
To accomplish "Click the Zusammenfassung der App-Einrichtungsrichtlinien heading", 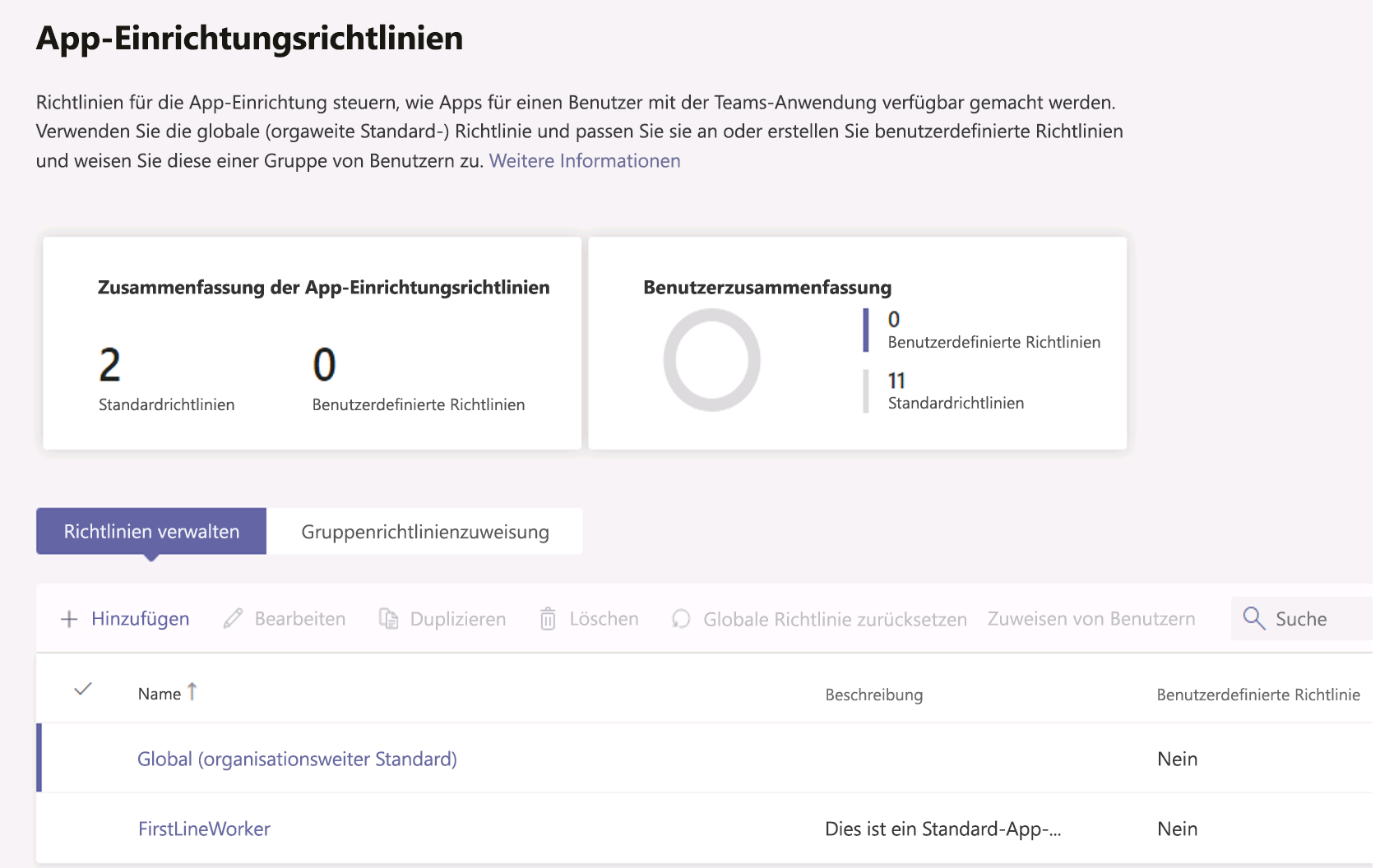I will [x=324, y=288].
